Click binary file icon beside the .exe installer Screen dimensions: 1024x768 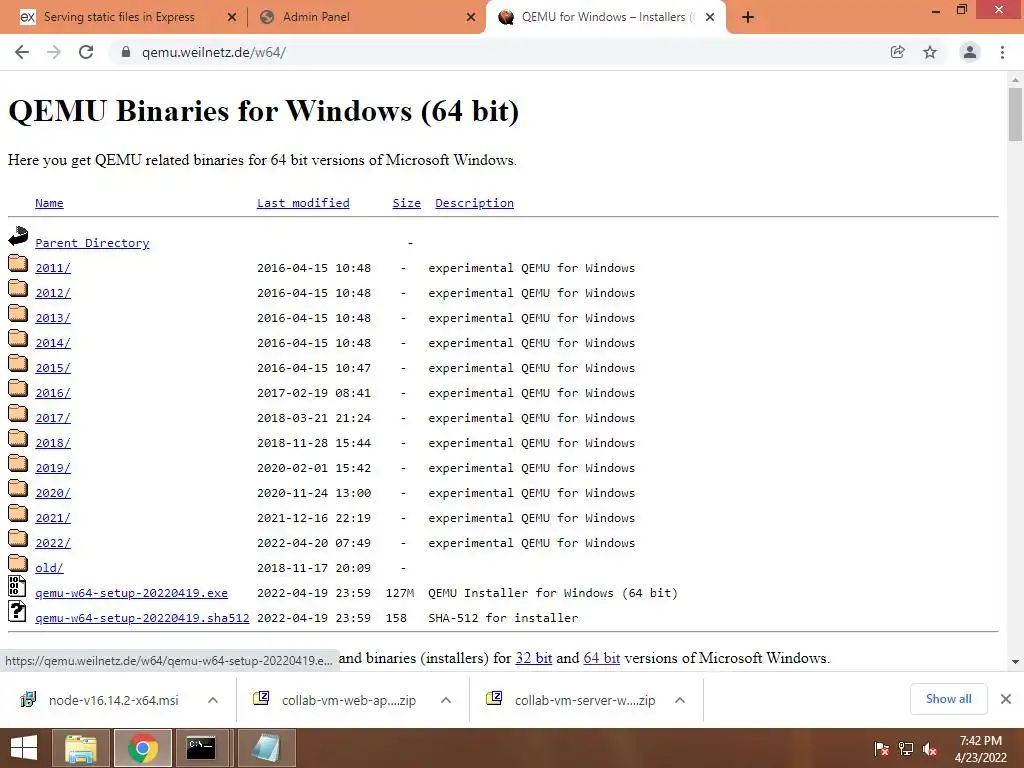[x=18, y=586]
